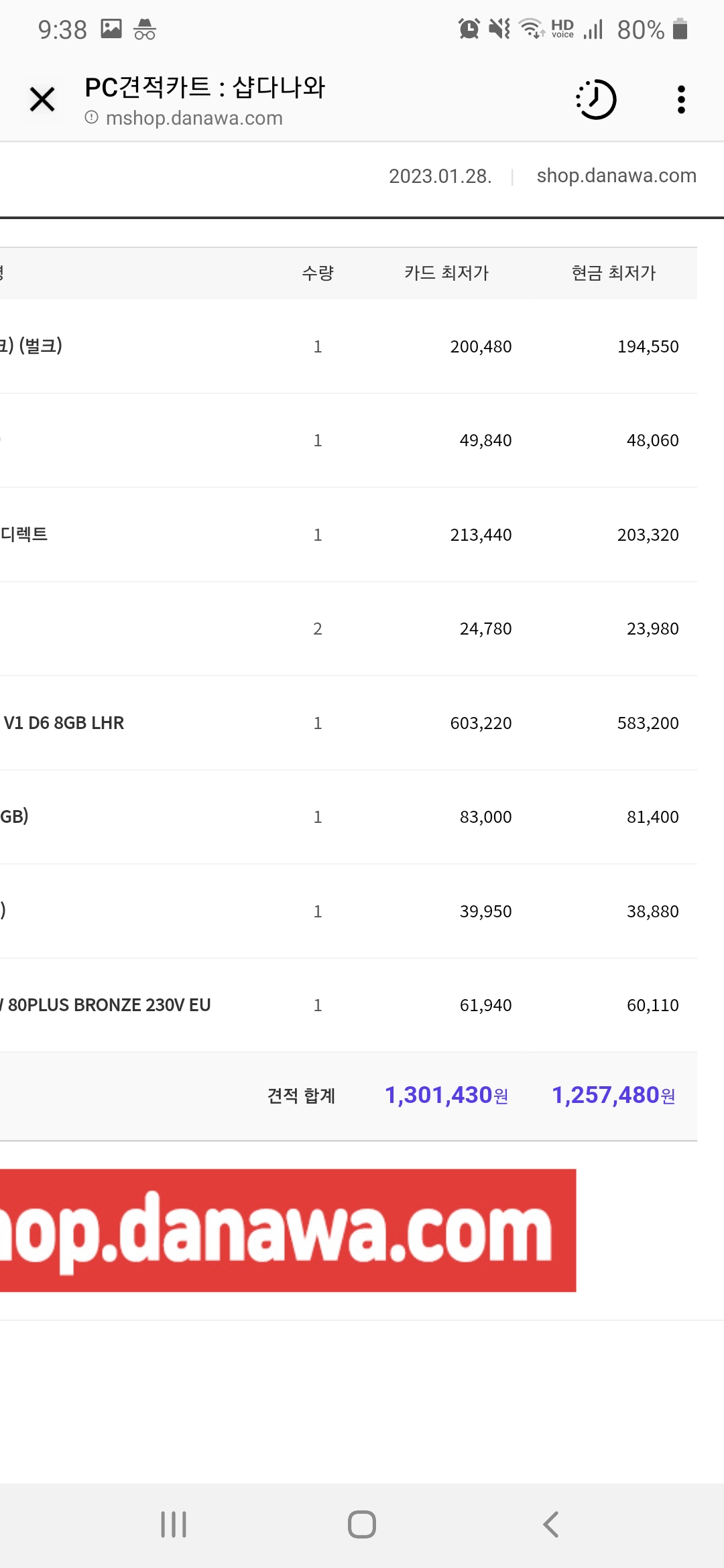Tap the red danawa.com banner
The image size is (724, 1568).
click(x=288, y=1230)
